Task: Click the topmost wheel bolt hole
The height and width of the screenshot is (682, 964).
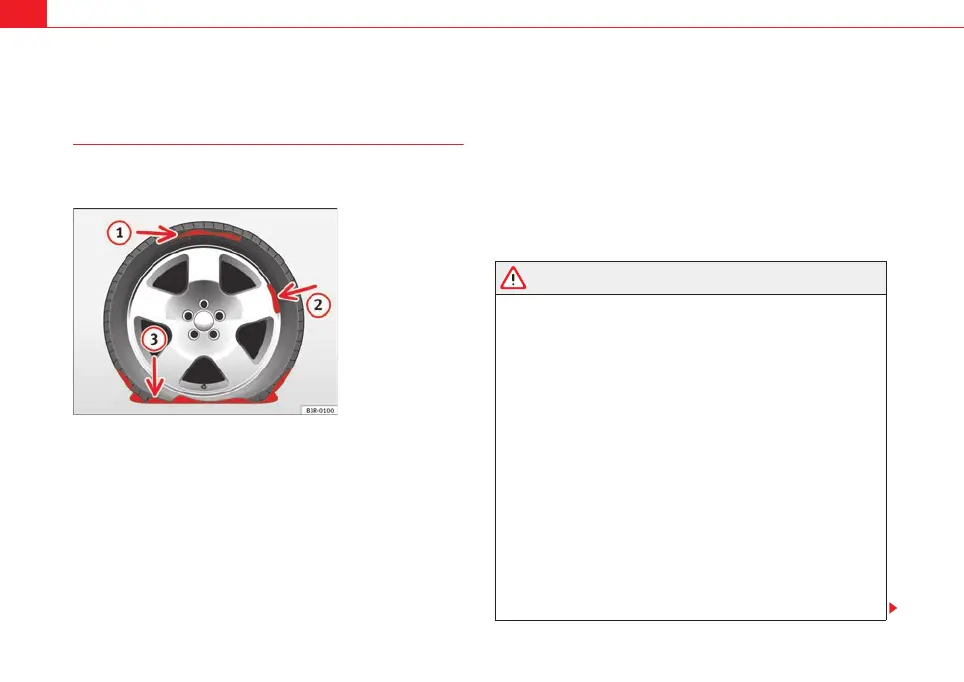Action: [x=203, y=304]
